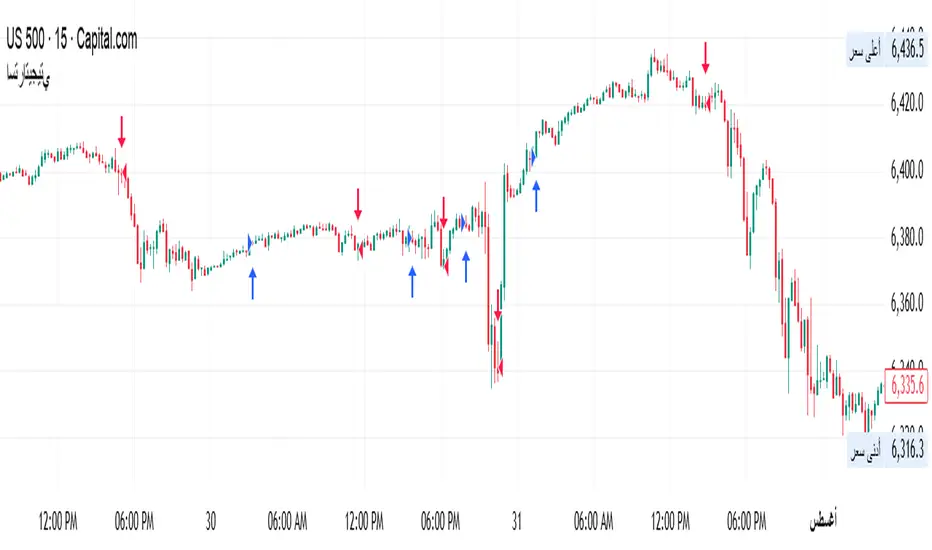Click the red down arrow near the chart peak
Image resolution: width=932 pixels, height=550 pixels.
tap(705, 57)
